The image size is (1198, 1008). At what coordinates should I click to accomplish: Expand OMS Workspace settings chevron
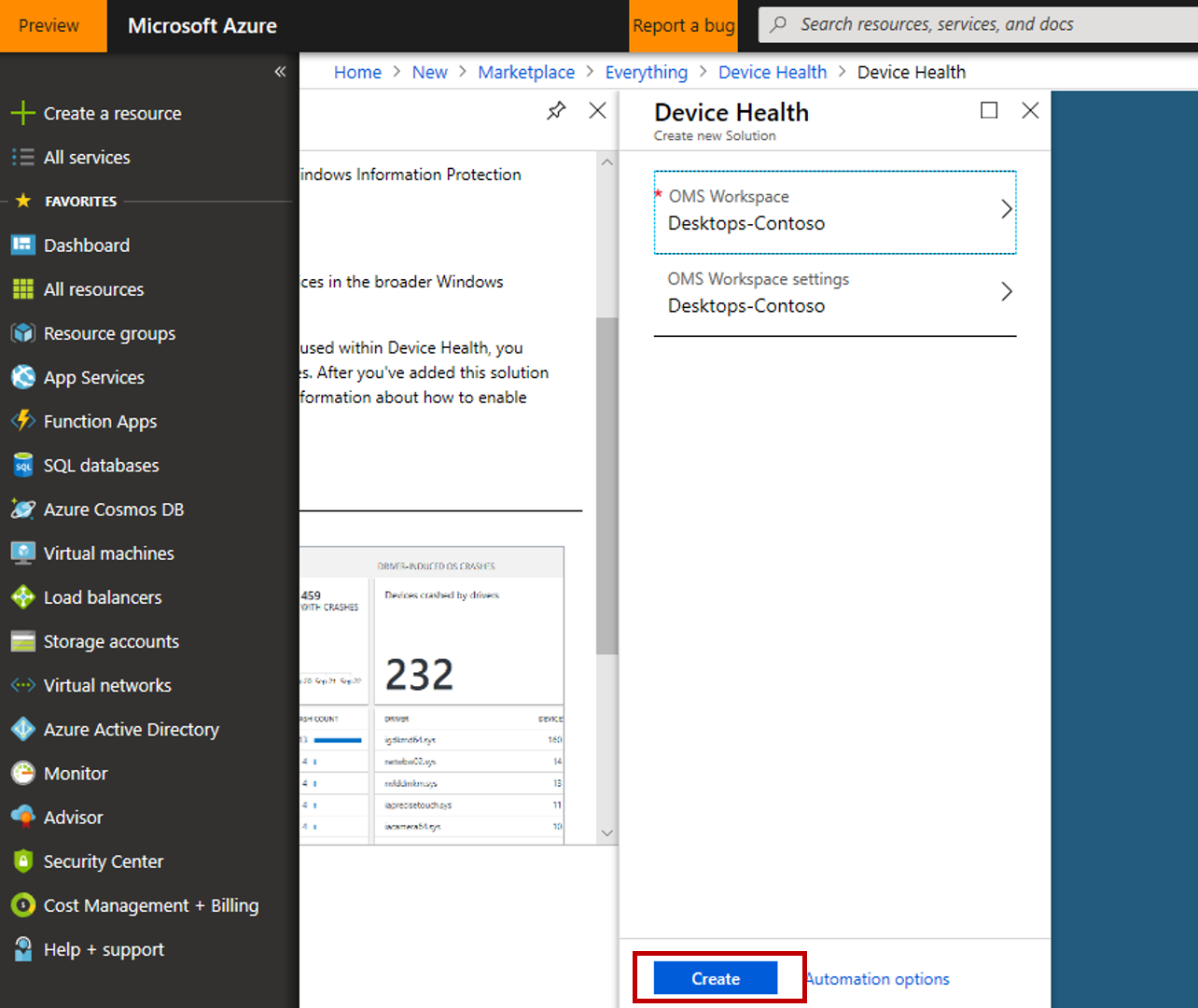1006,292
